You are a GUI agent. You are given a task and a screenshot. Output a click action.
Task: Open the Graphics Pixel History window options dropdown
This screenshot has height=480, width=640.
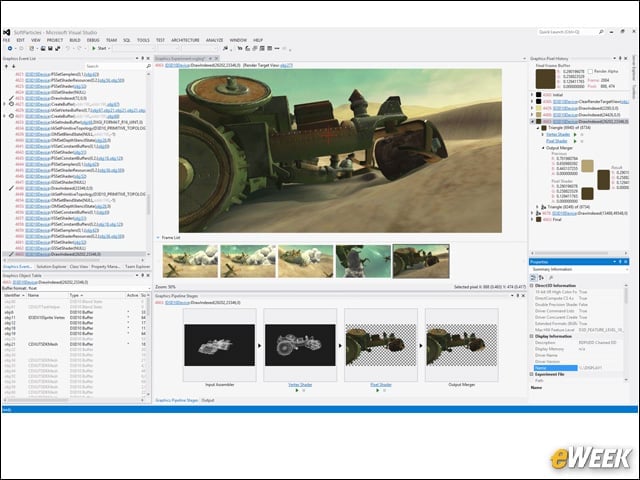pyautogui.click(x=614, y=58)
